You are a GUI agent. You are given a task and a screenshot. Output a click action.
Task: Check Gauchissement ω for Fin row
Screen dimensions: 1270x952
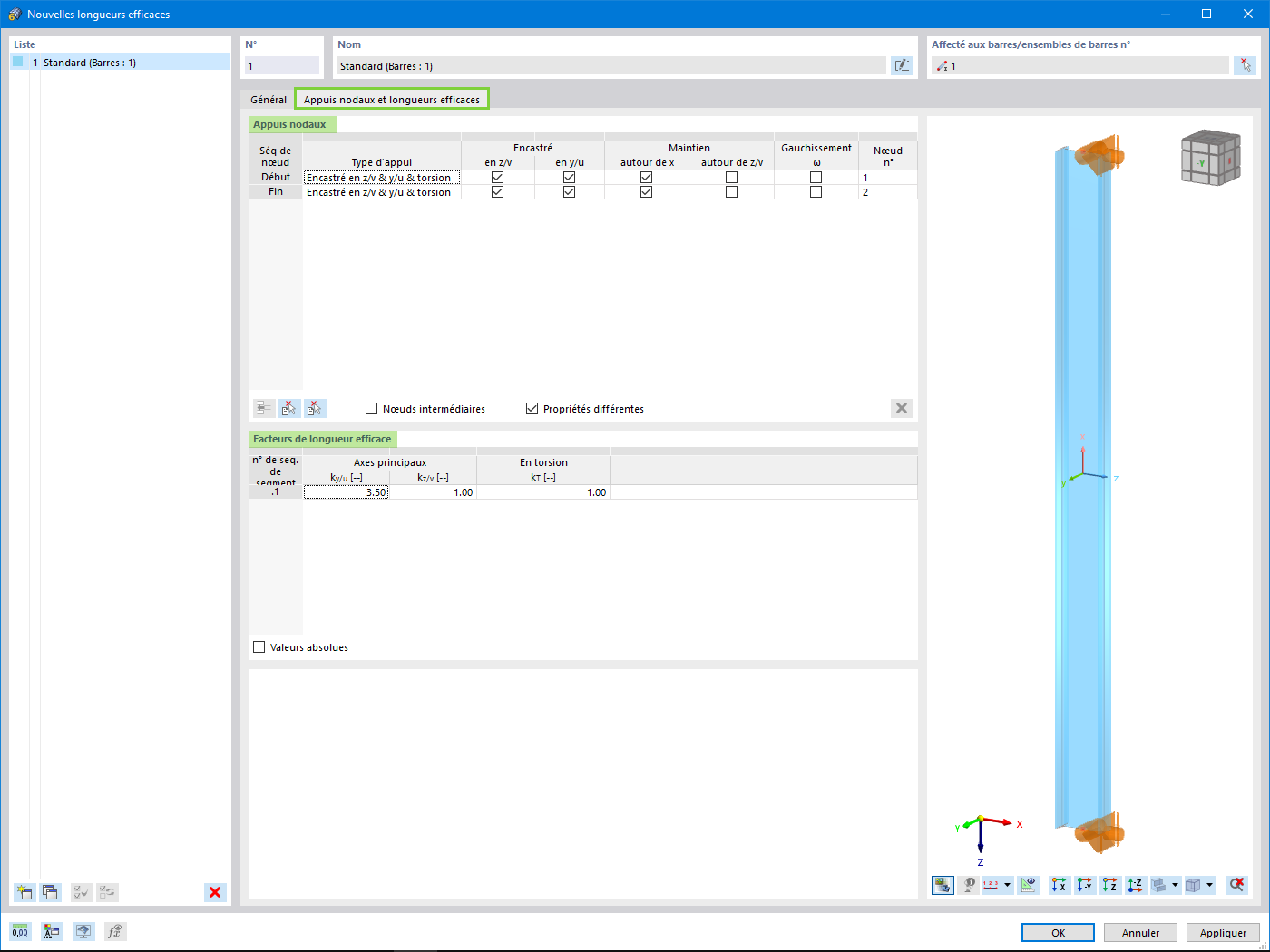pyautogui.click(x=816, y=192)
